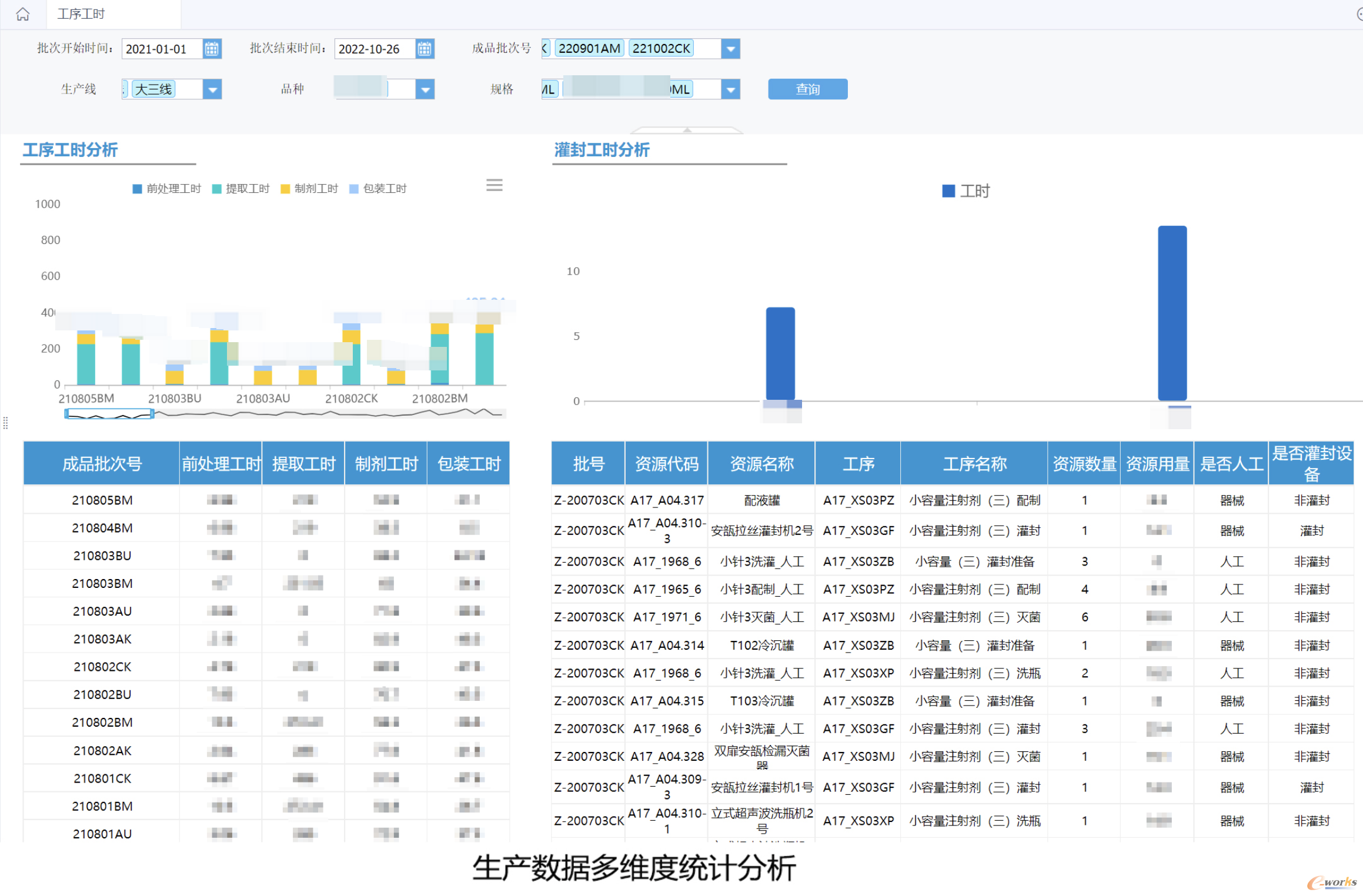Click the 是否人工 column header

pyautogui.click(x=1231, y=464)
